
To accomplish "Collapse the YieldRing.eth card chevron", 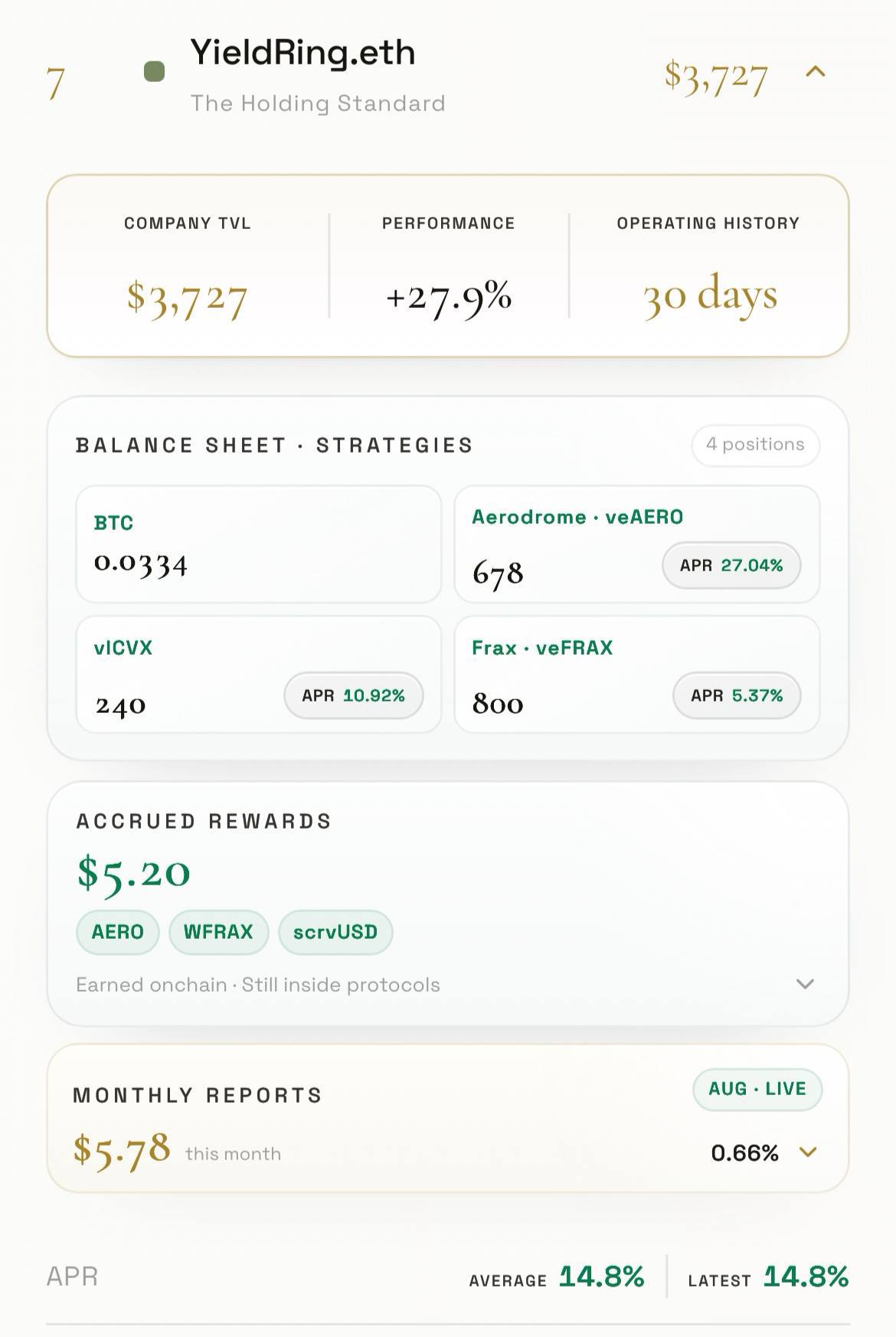I will [816, 72].
